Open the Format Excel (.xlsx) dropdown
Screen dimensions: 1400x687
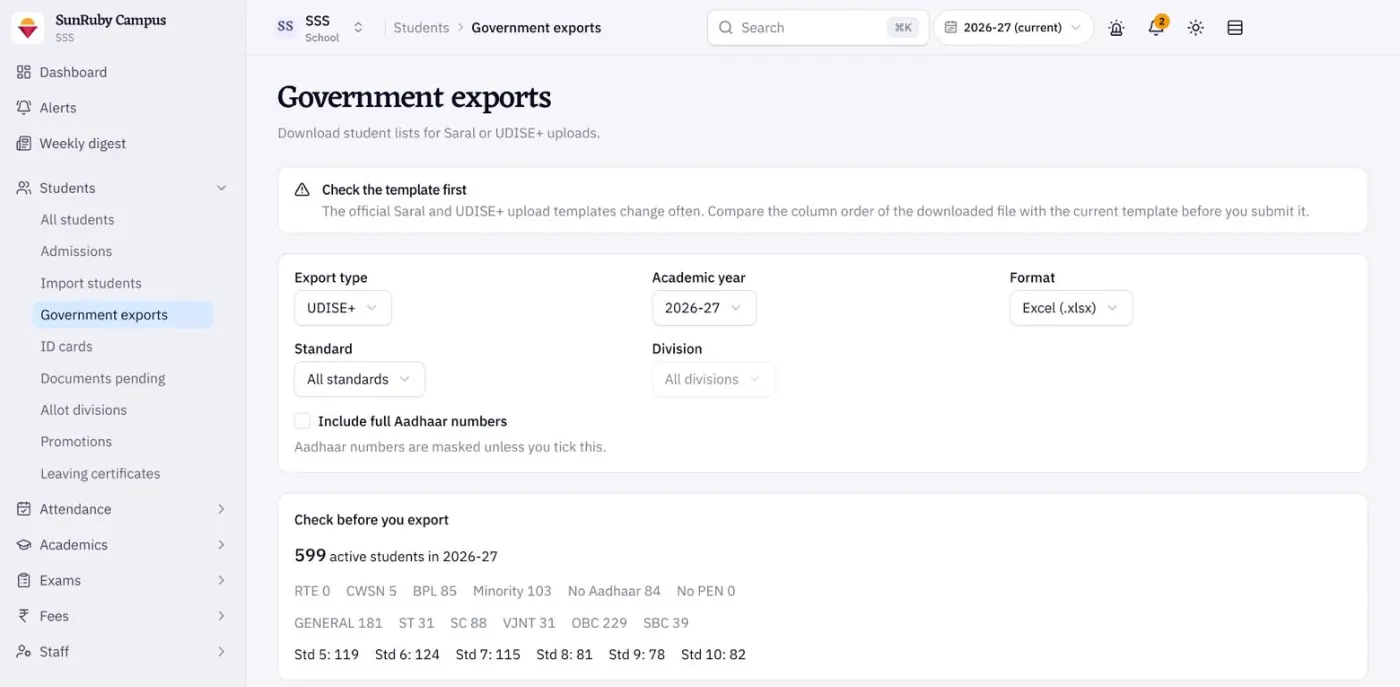point(1070,308)
